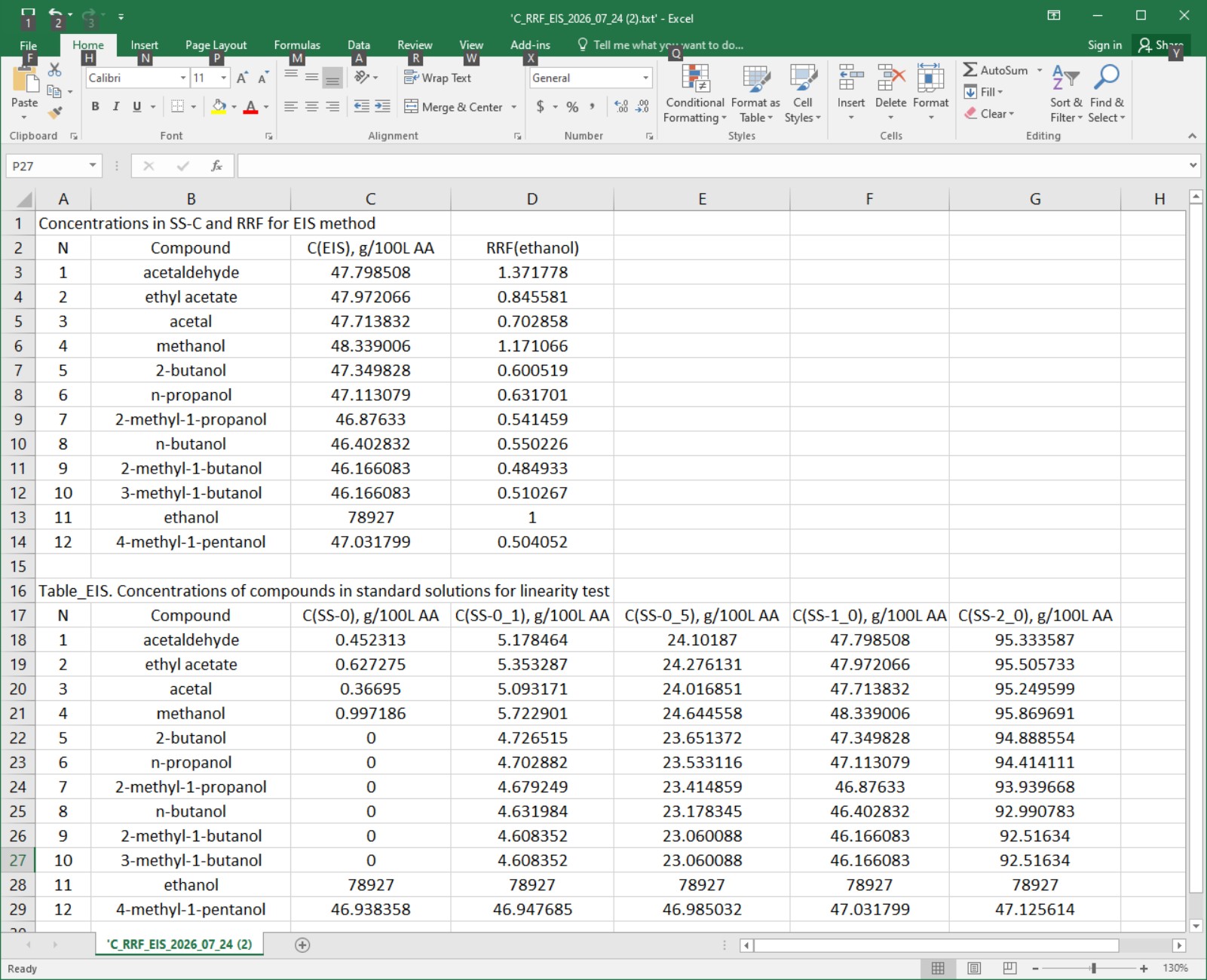The height and width of the screenshot is (980, 1207).
Task: Open the Page Layout tab
Action: click(216, 45)
